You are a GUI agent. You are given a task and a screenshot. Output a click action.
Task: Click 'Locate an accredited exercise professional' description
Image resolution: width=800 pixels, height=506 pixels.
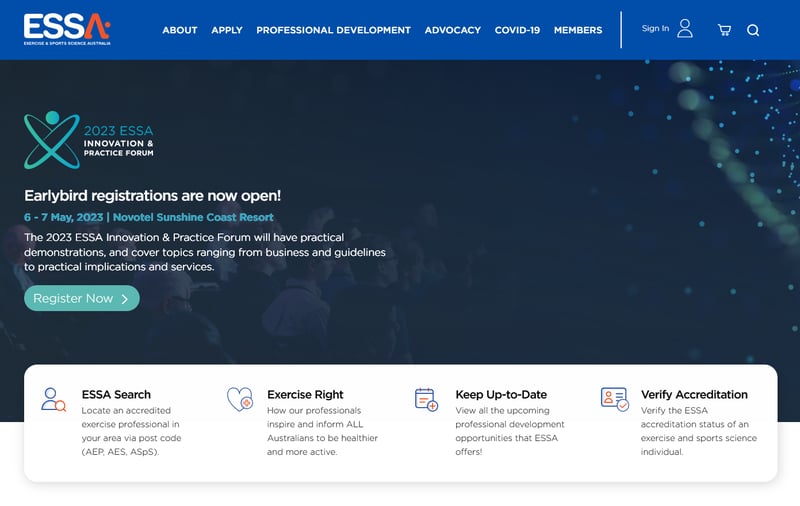131,431
